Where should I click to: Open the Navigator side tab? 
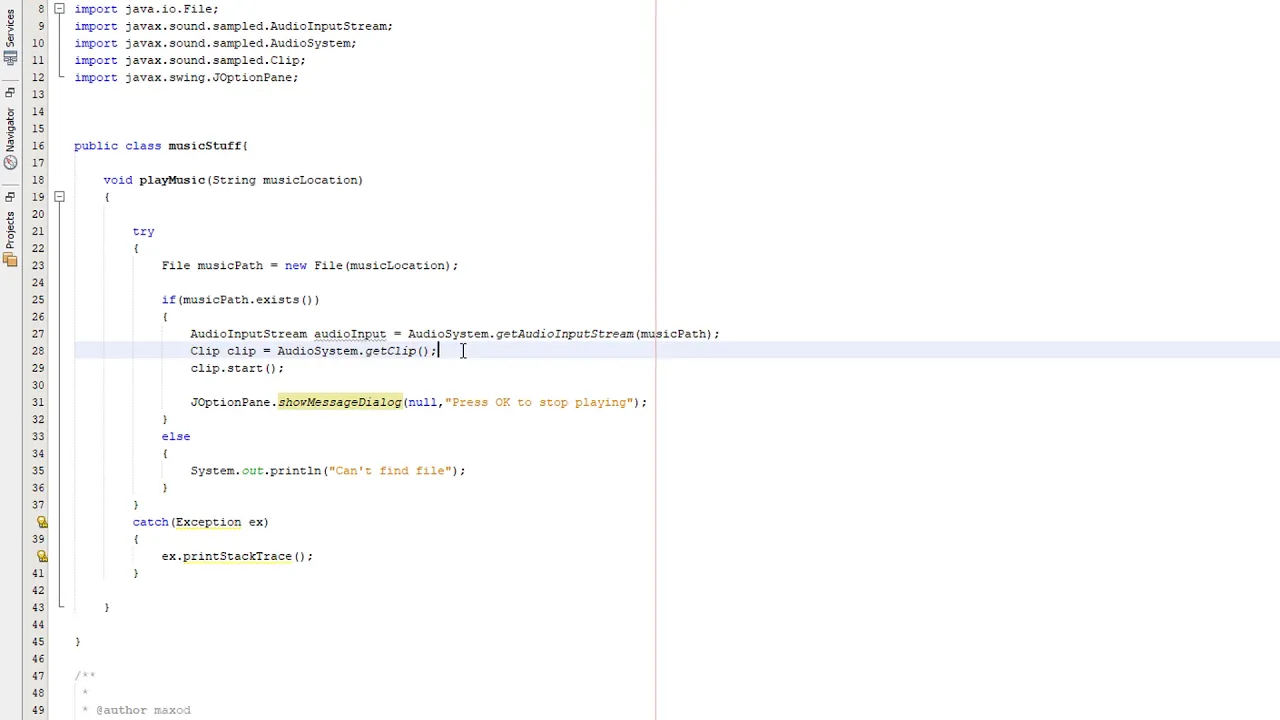9,128
